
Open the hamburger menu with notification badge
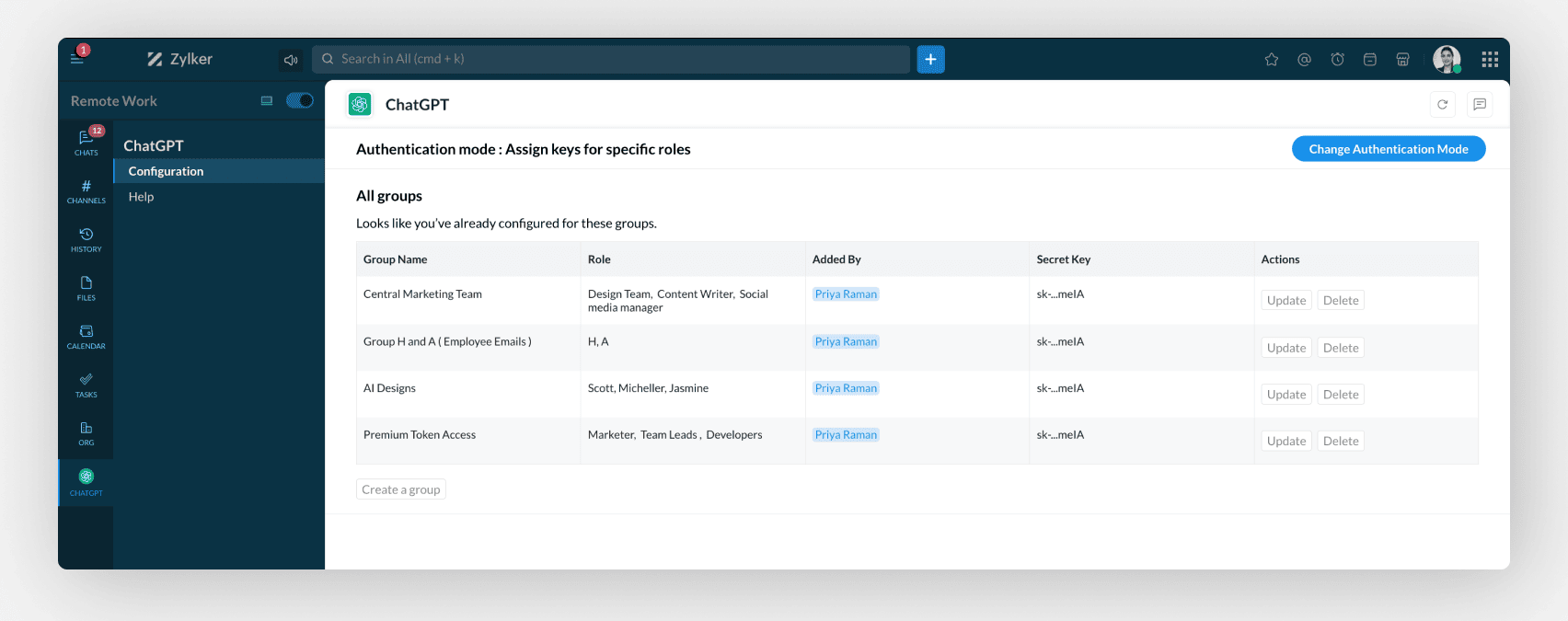point(78,57)
